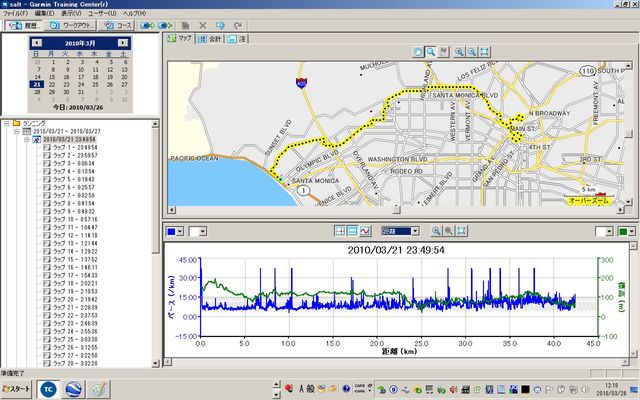Click the コース toolbar button
The width and height of the screenshot is (640, 400).
coord(118,25)
